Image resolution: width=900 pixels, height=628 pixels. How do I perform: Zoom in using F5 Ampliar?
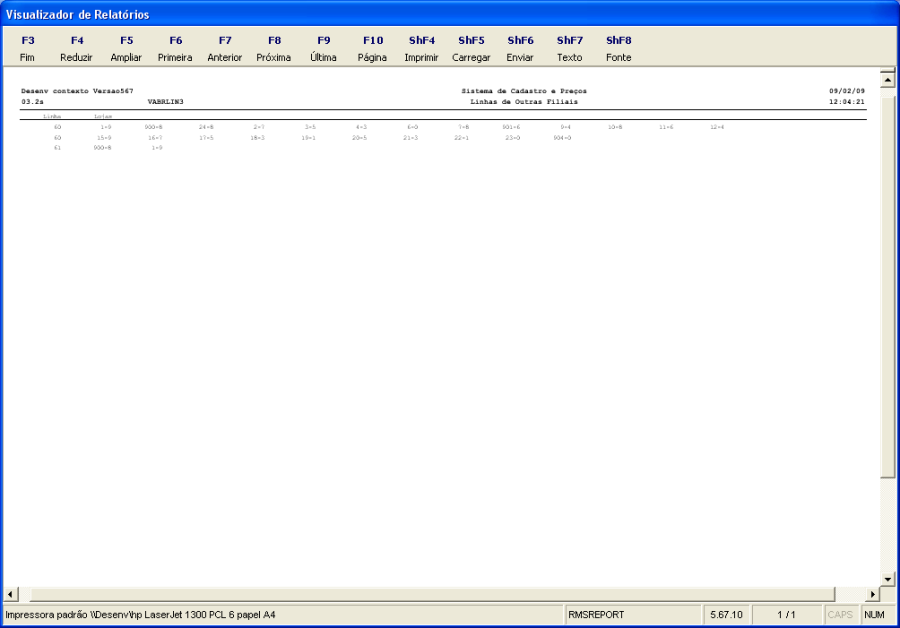click(126, 48)
